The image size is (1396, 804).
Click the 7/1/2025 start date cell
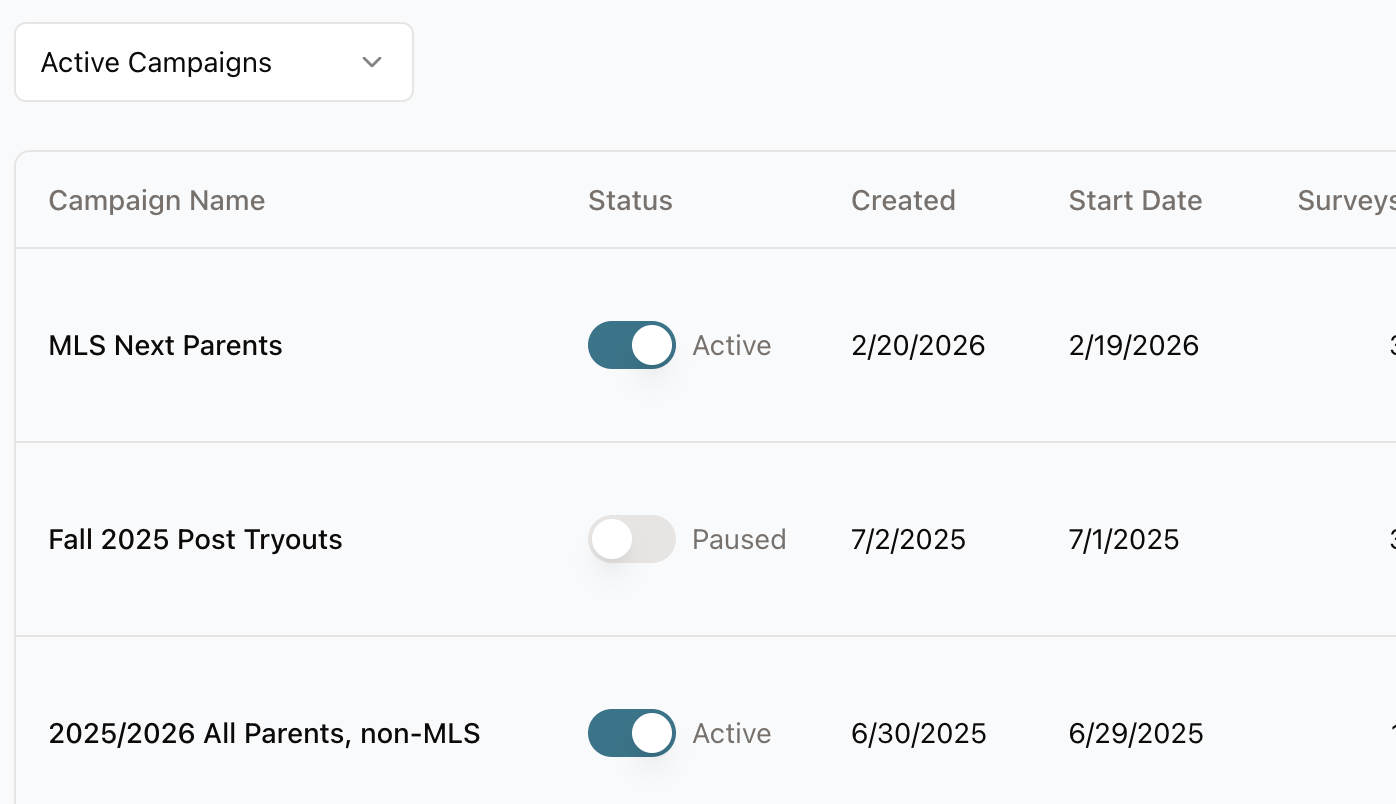(x=1123, y=539)
